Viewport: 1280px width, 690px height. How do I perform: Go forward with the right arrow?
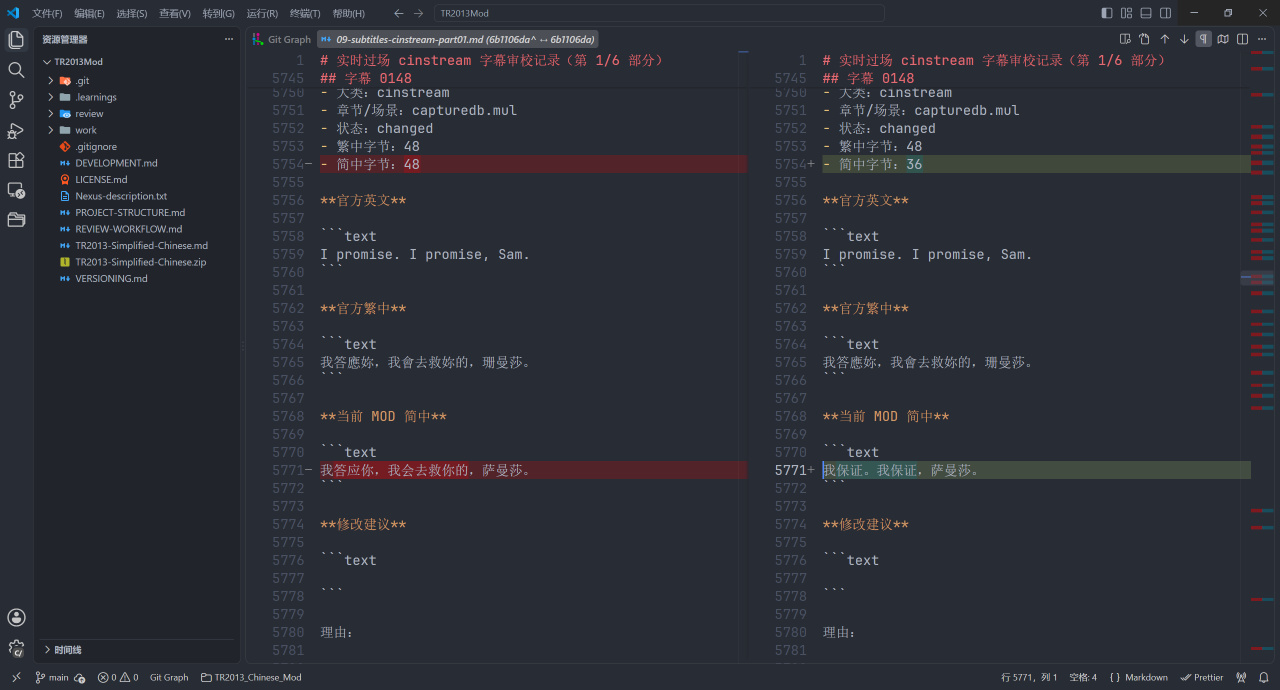tap(418, 13)
